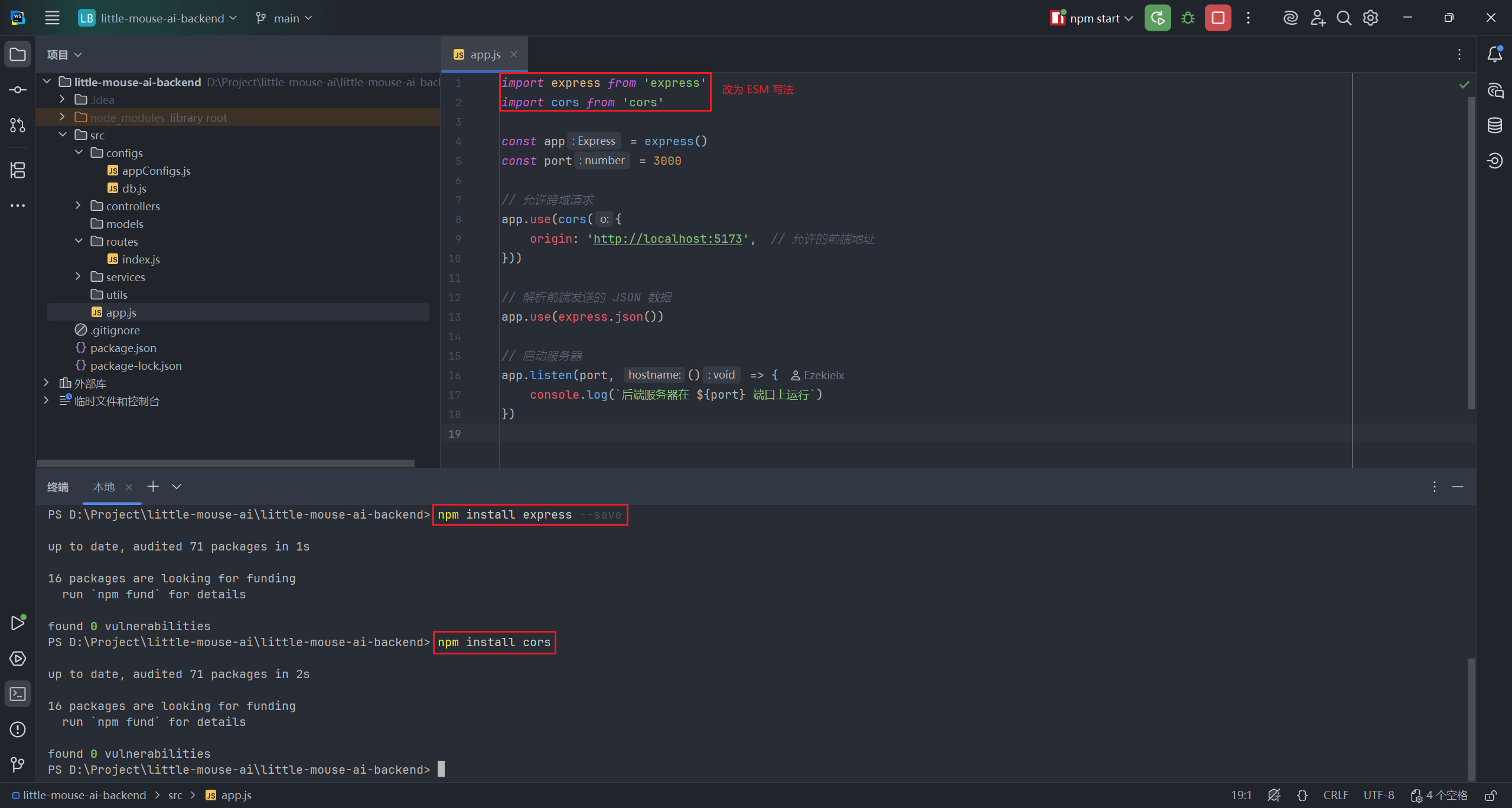Open package.json in project tree

click(x=123, y=348)
